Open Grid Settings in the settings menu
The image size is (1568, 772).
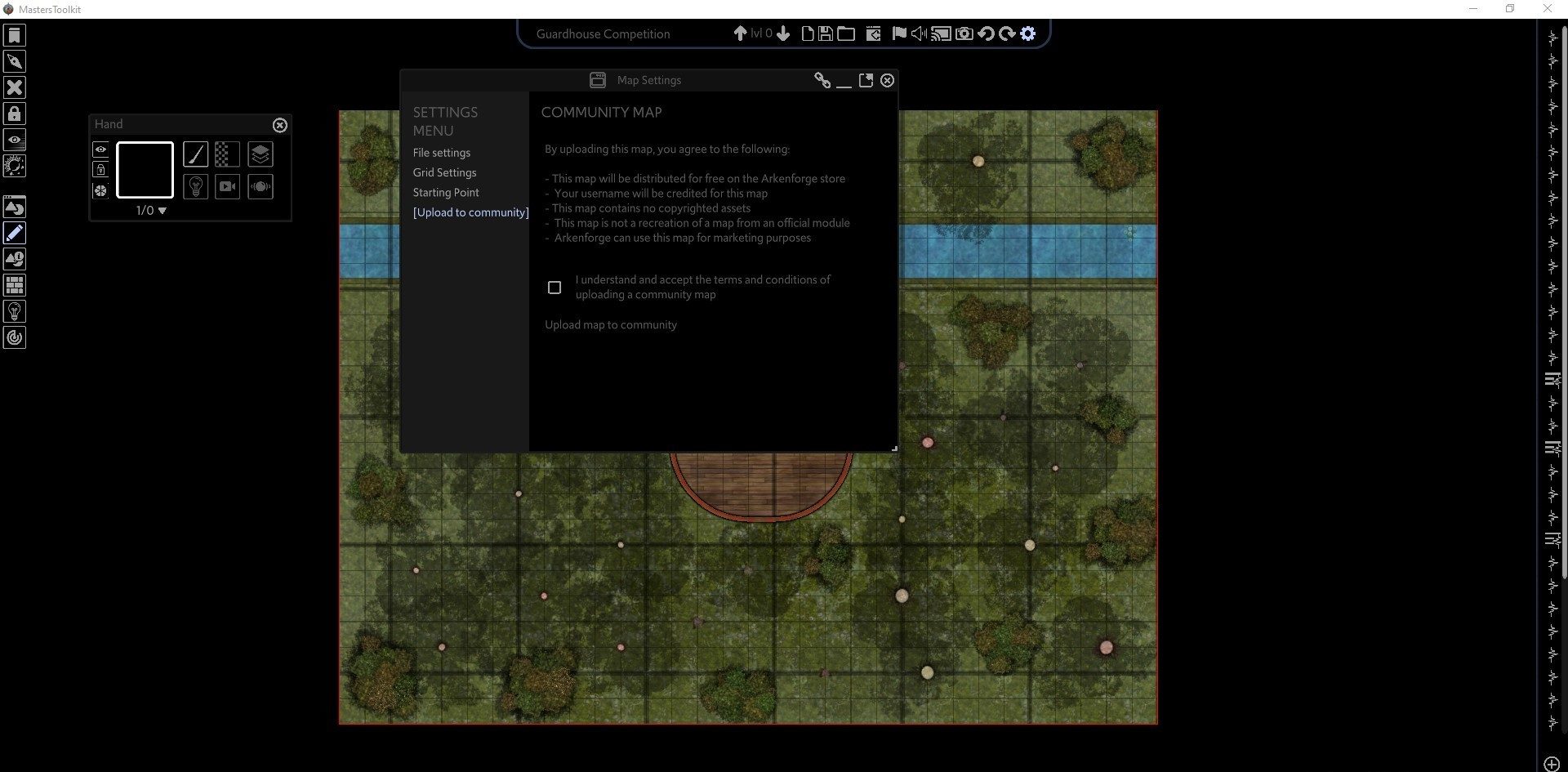(x=444, y=172)
